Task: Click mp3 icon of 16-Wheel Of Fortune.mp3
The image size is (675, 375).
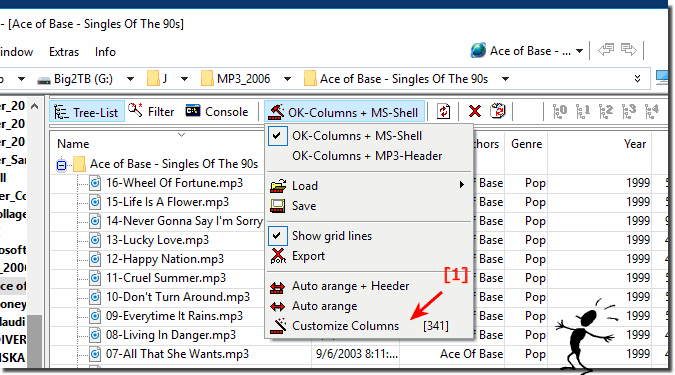Action: click(x=95, y=183)
